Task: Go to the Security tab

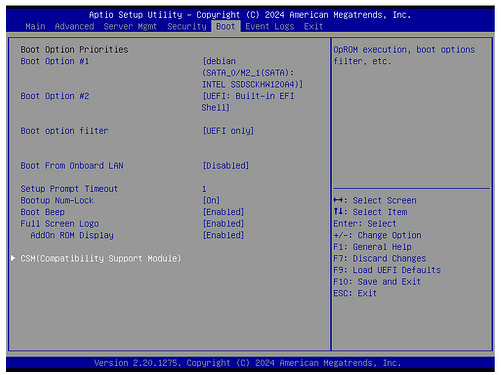Action: coord(187,26)
